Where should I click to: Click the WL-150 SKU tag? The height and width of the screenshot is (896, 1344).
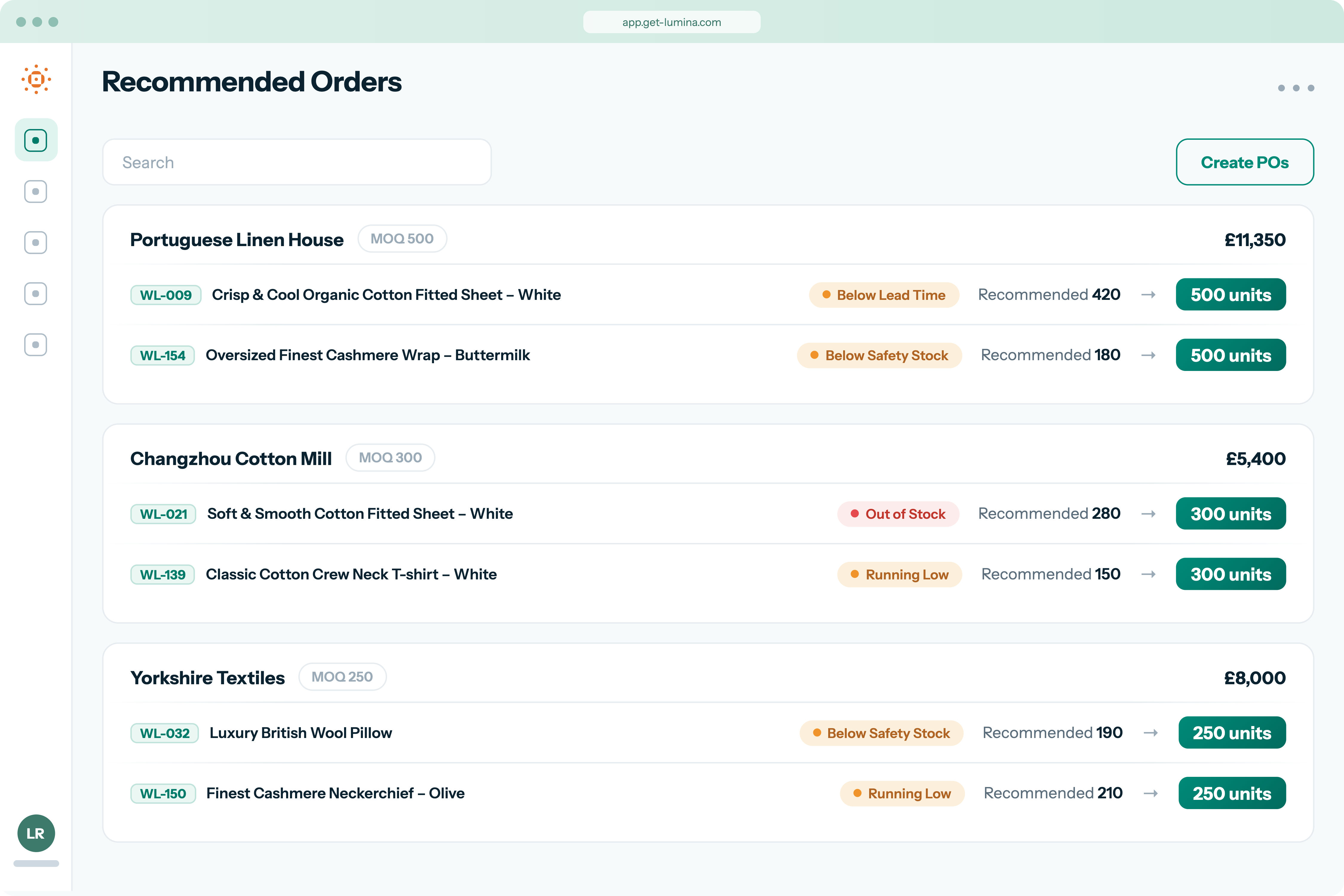pos(163,793)
